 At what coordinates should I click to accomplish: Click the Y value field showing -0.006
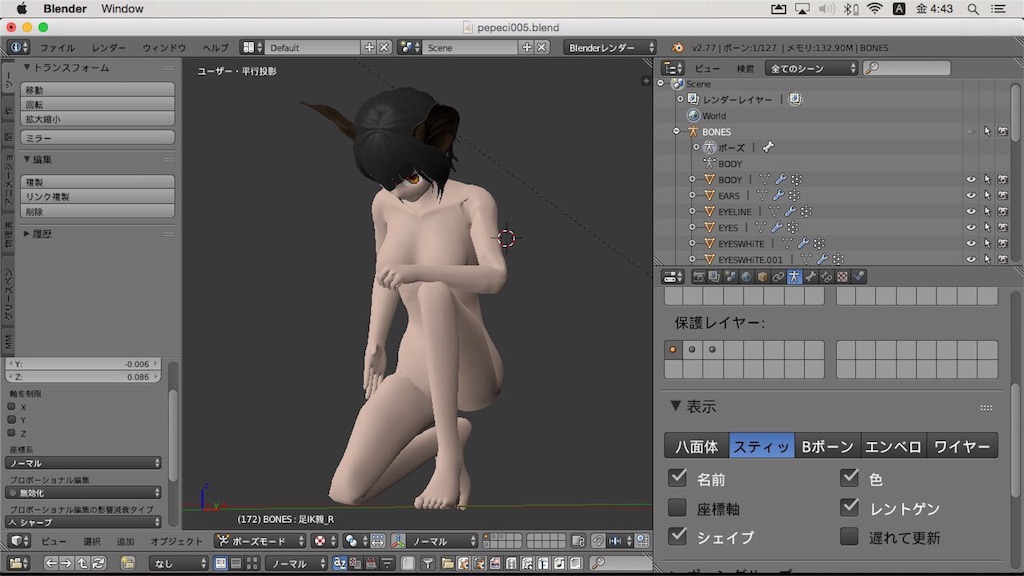[83, 364]
